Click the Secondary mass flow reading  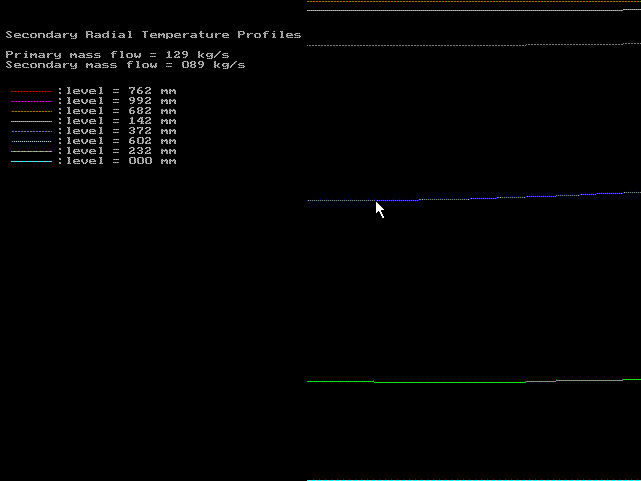pyautogui.click(x=125, y=65)
